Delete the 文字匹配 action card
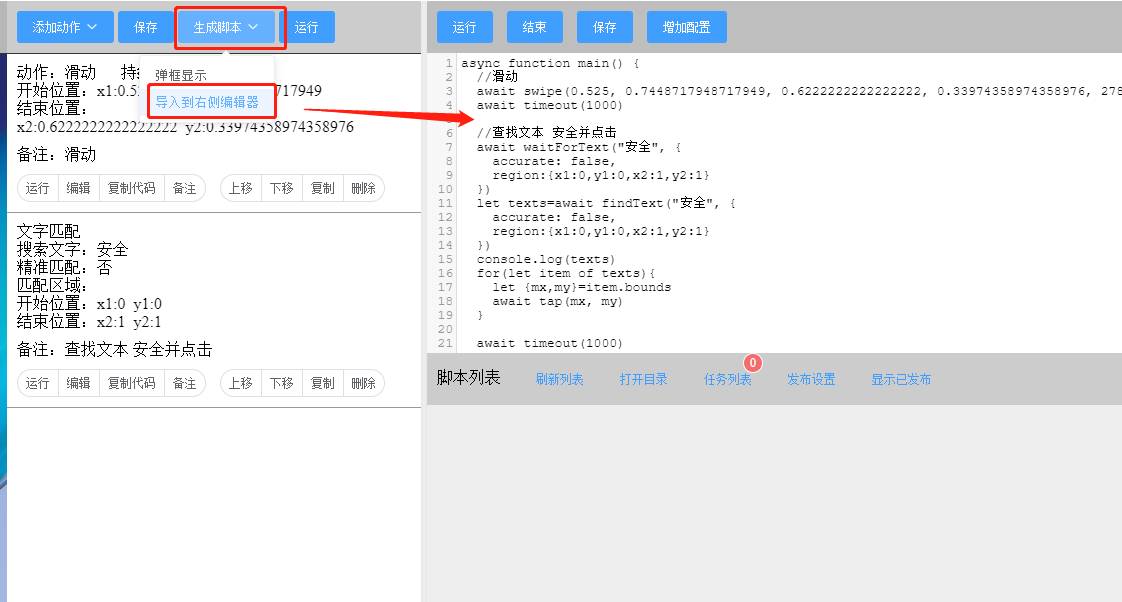Viewport: 1122px width, 602px height. (x=364, y=383)
